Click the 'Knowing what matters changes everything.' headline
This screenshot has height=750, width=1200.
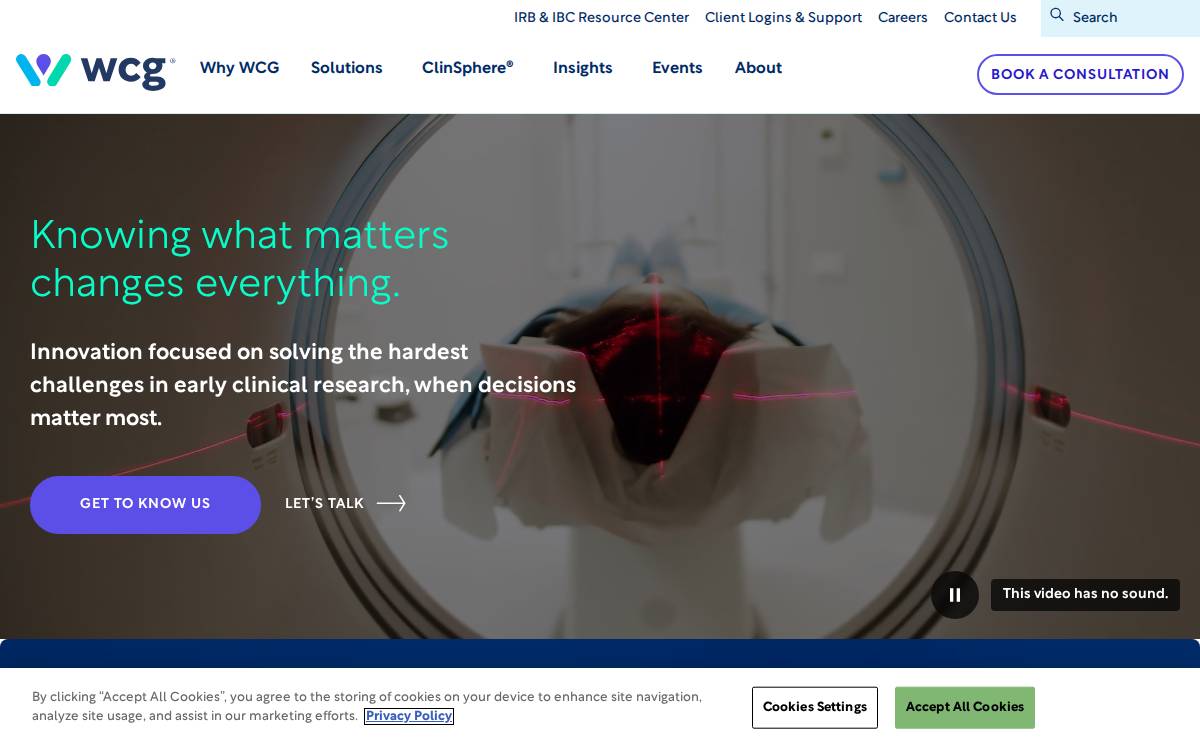[240, 259]
